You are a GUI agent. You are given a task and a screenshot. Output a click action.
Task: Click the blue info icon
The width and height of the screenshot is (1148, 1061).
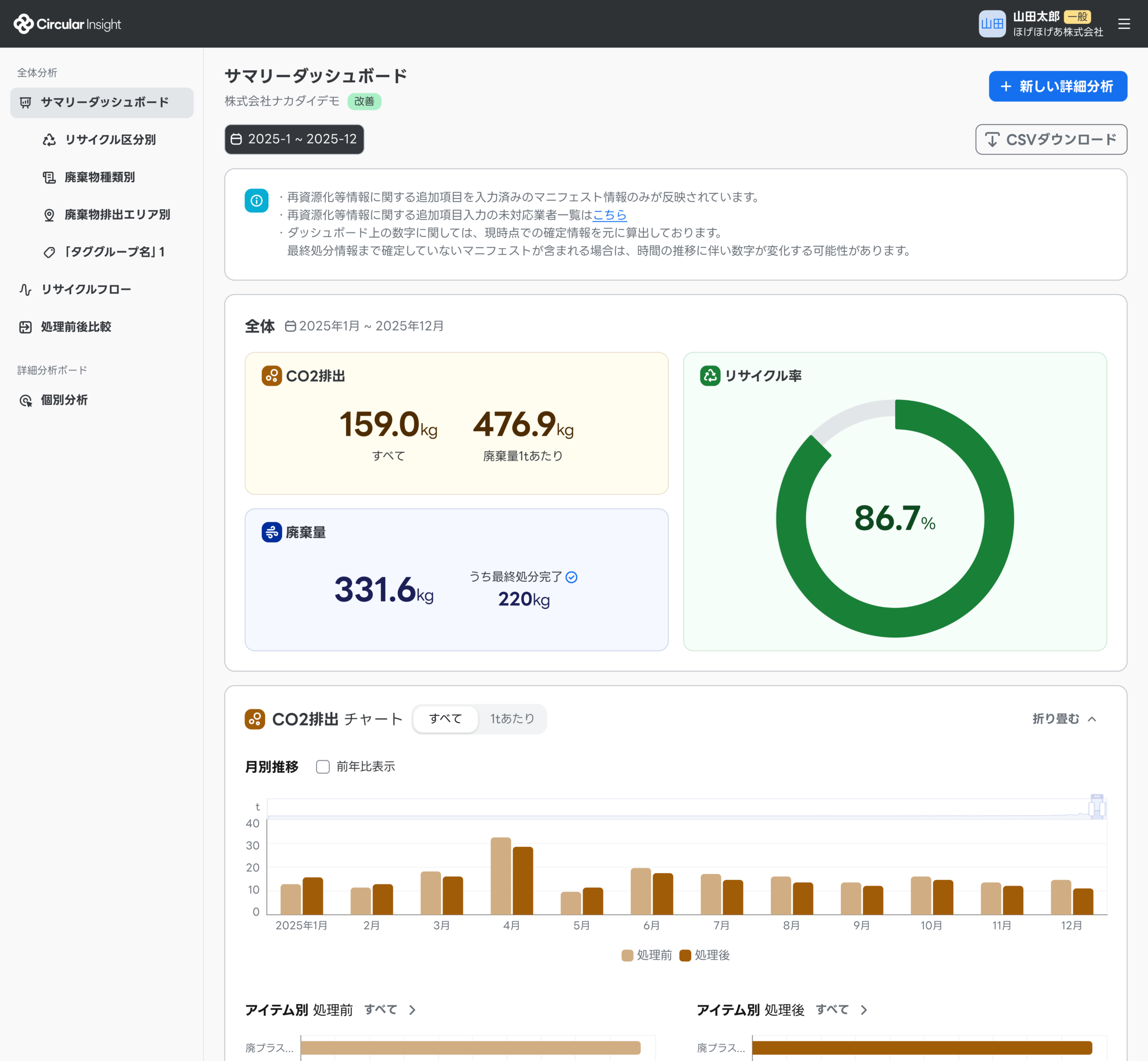(x=257, y=201)
